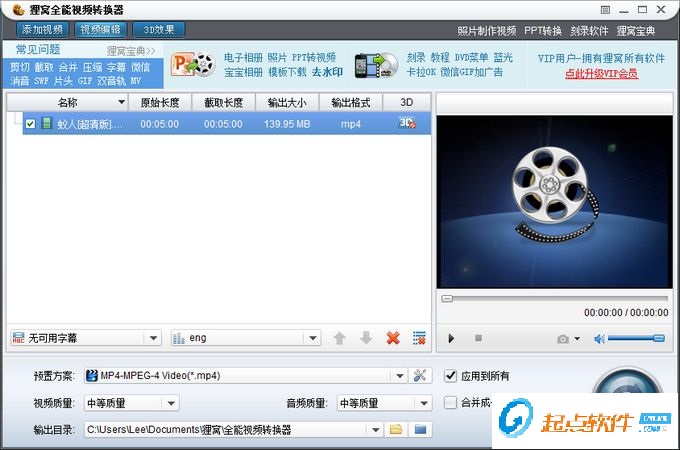Click the preview seek bar
The width and height of the screenshot is (680, 450).
tap(555, 299)
